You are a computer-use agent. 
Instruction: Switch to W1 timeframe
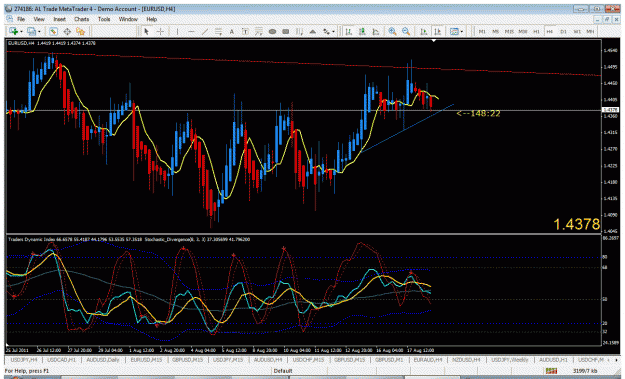click(577, 31)
